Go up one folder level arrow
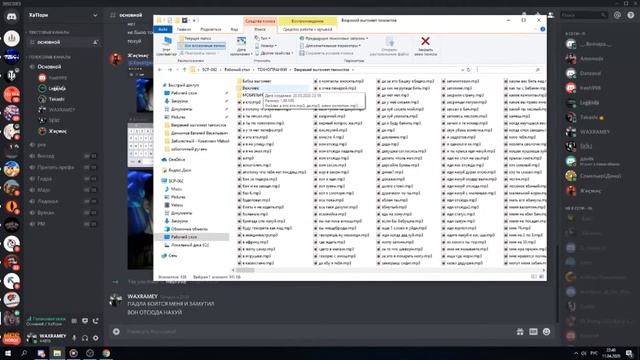Screen dimensions: 640x360 [x=184, y=70]
